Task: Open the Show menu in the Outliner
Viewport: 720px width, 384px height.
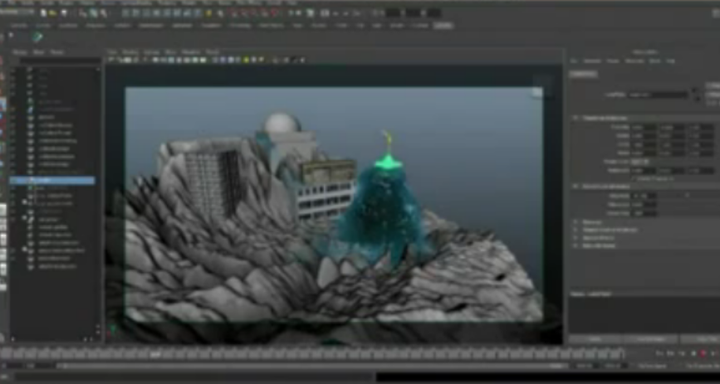Action: coord(39,52)
